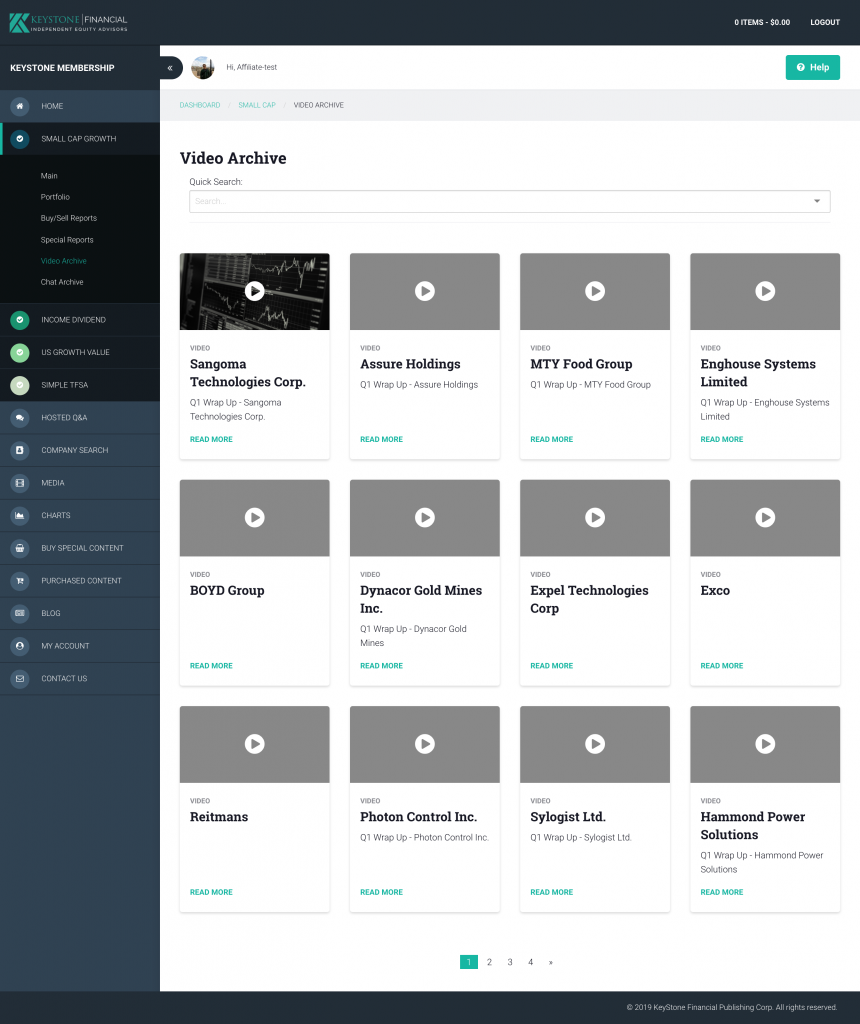The width and height of the screenshot is (860, 1024).
Task: Click the Purchased Content cart icon
Action: [20, 581]
